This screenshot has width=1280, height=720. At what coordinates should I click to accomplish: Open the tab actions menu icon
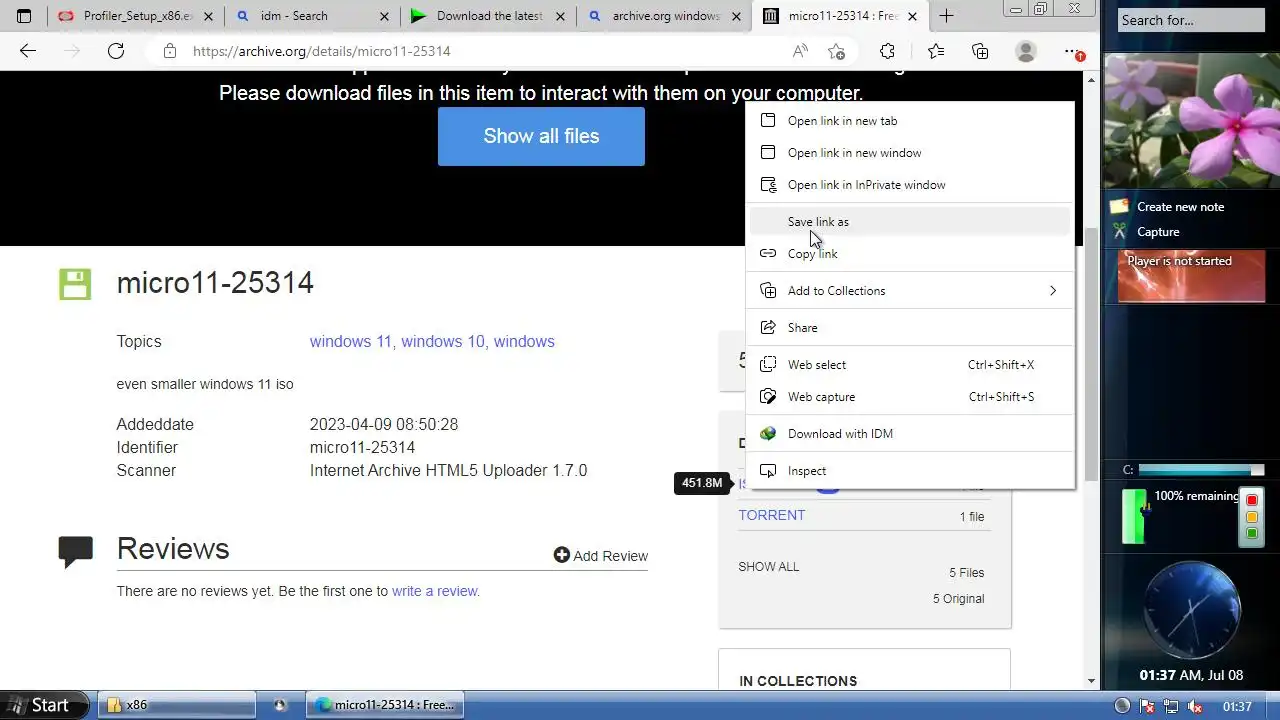click(x=24, y=16)
